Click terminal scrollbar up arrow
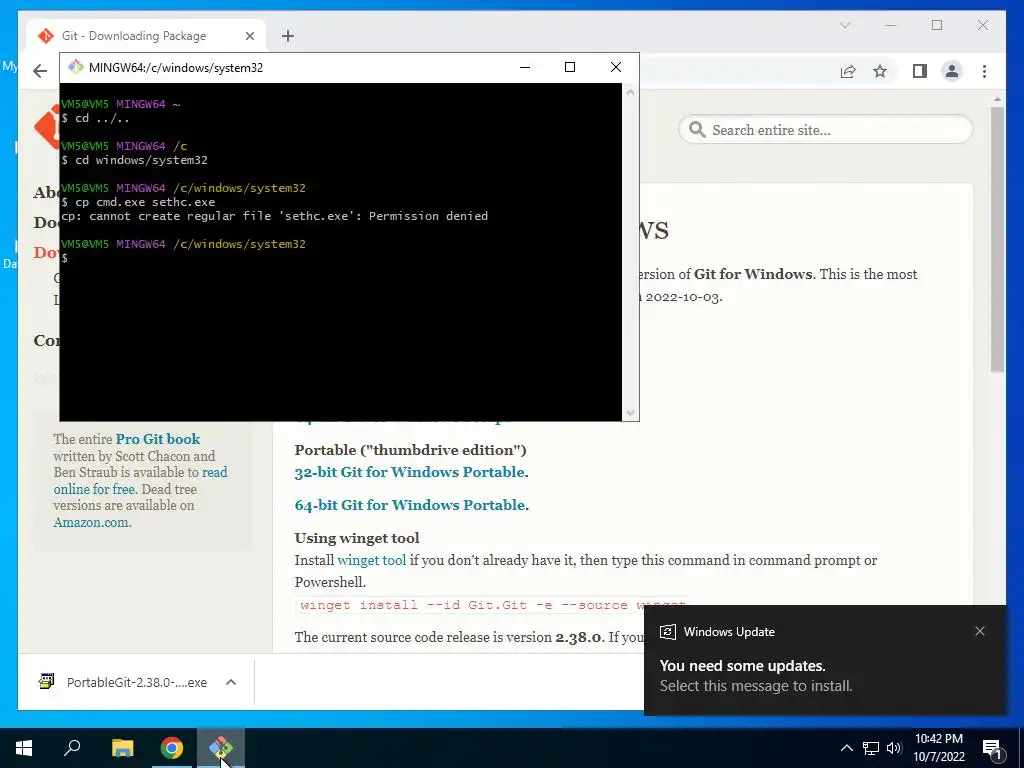This screenshot has height=768, width=1024. pyautogui.click(x=630, y=92)
